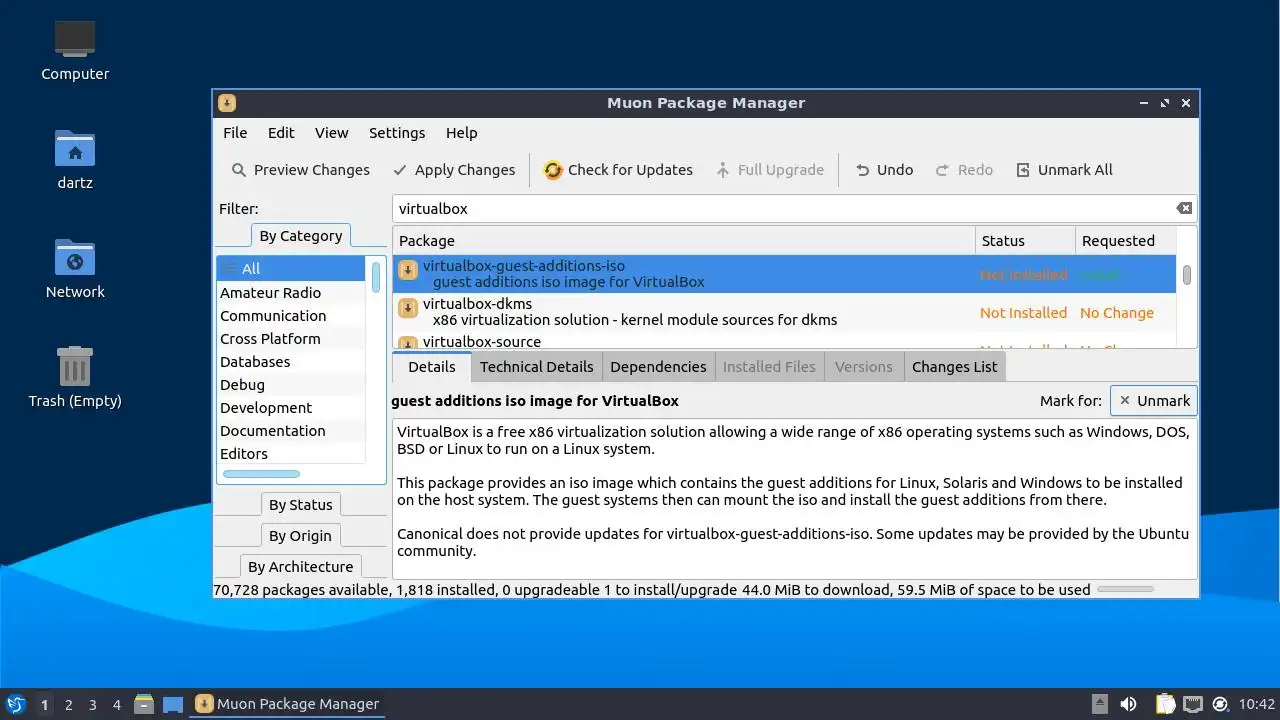Click Unmark All toolbar button
This screenshot has height=720, width=1280.
pyautogui.click(x=1064, y=170)
